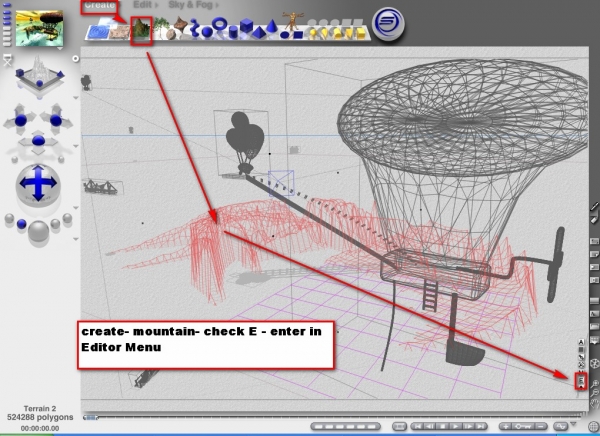Create a ground plane object
This screenshot has width=600, height=436.
pos(121,33)
